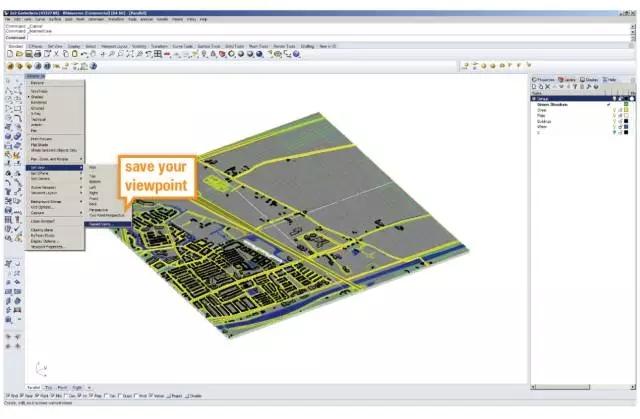Switch to the Top viewport tab
Viewport: 640px width, 419px height.
tap(49, 388)
